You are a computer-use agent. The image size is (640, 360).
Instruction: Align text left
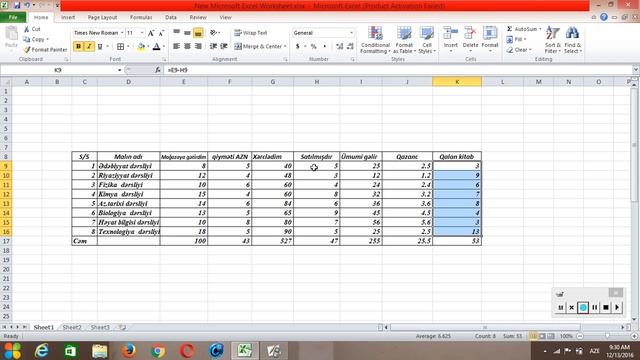[176, 47]
